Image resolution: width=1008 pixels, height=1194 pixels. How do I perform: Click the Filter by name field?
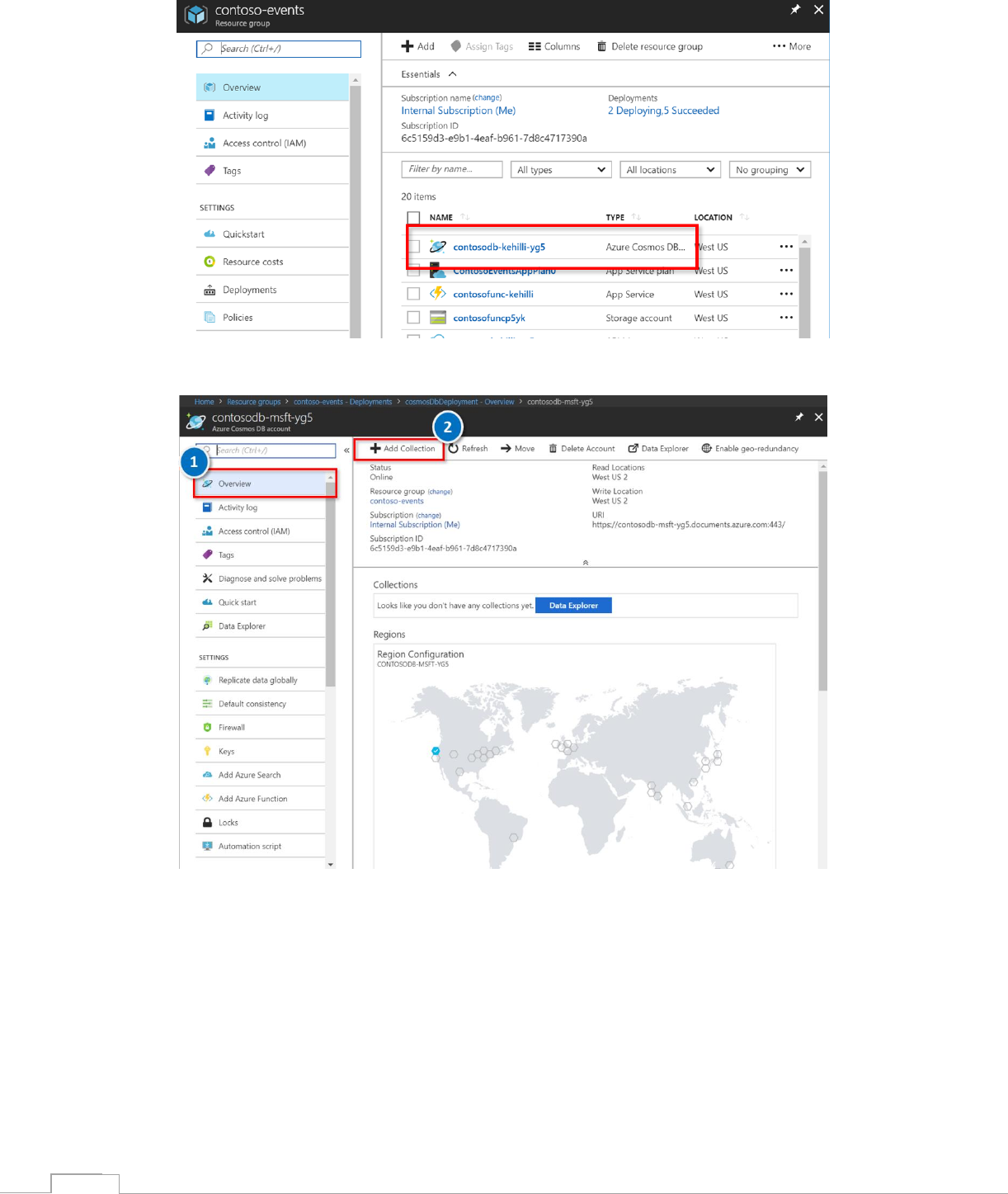click(452, 169)
